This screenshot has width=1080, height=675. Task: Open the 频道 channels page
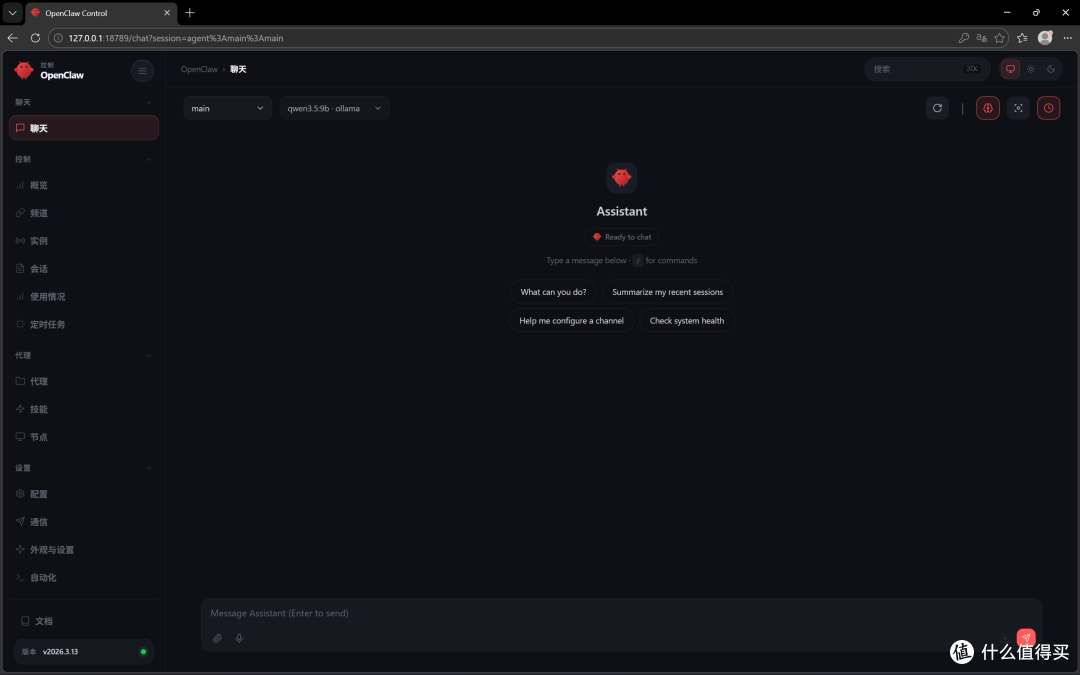(x=84, y=213)
